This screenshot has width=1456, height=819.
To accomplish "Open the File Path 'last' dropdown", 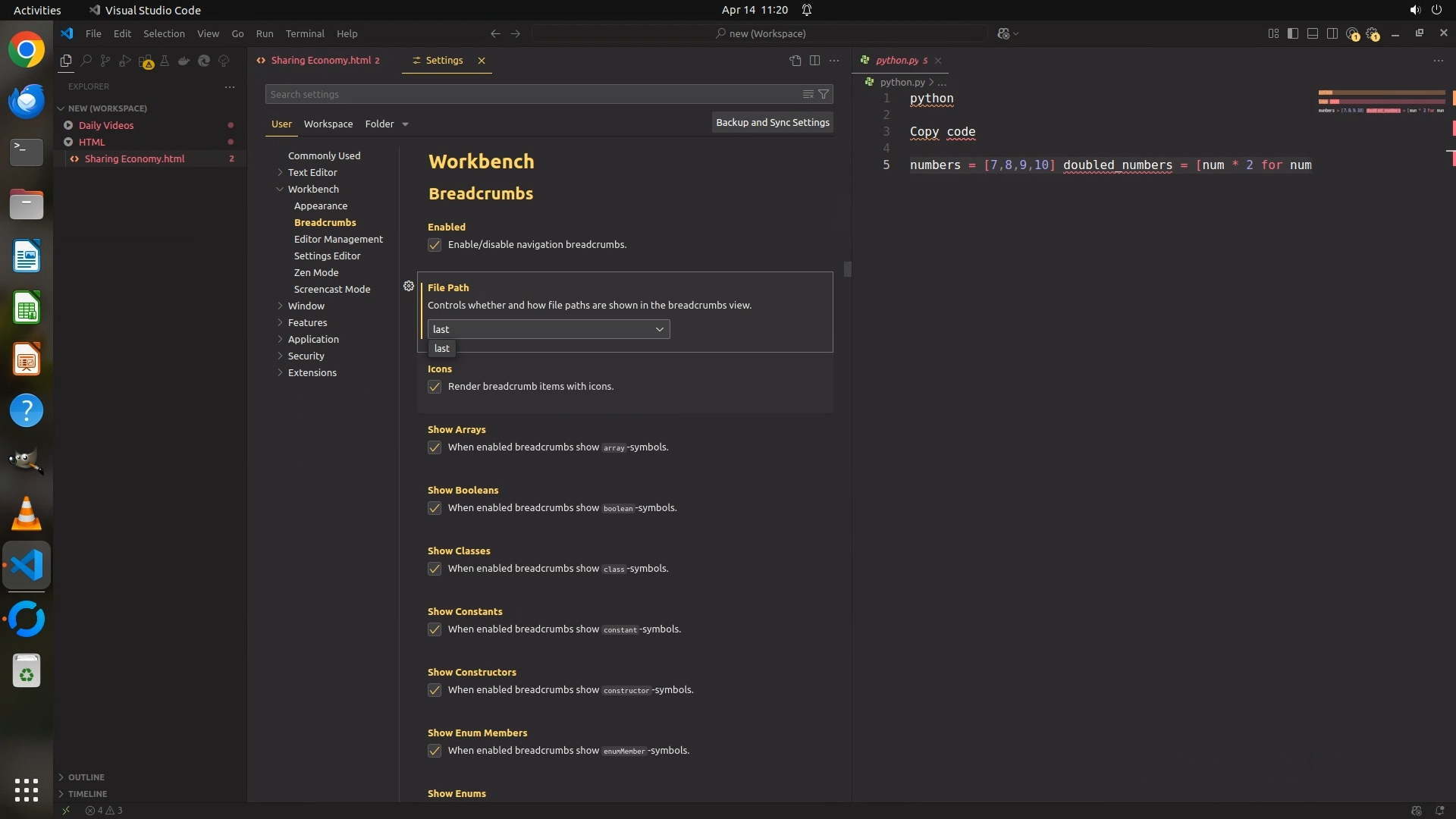I will [548, 329].
